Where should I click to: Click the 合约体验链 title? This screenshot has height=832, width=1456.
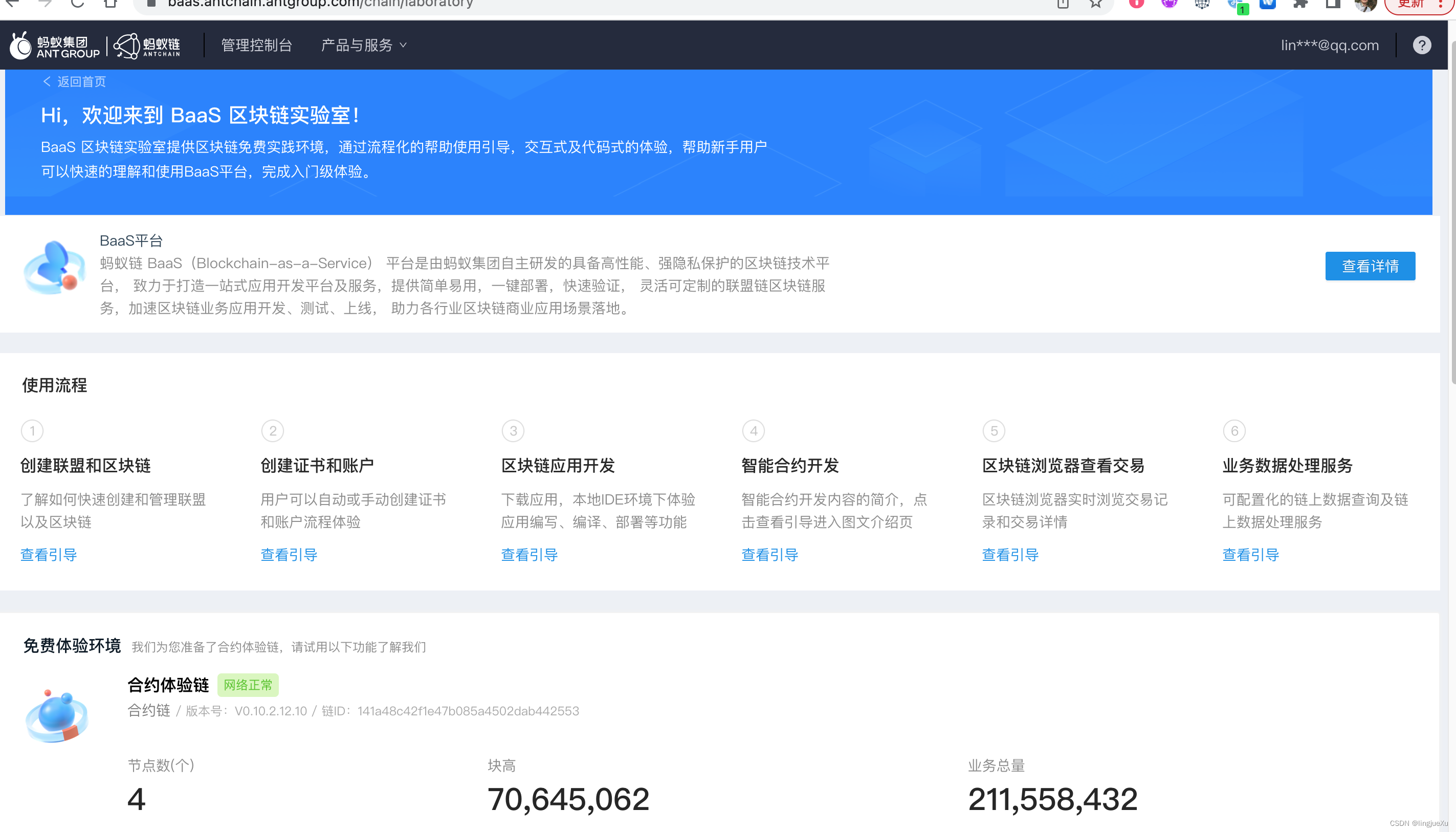pos(168,685)
